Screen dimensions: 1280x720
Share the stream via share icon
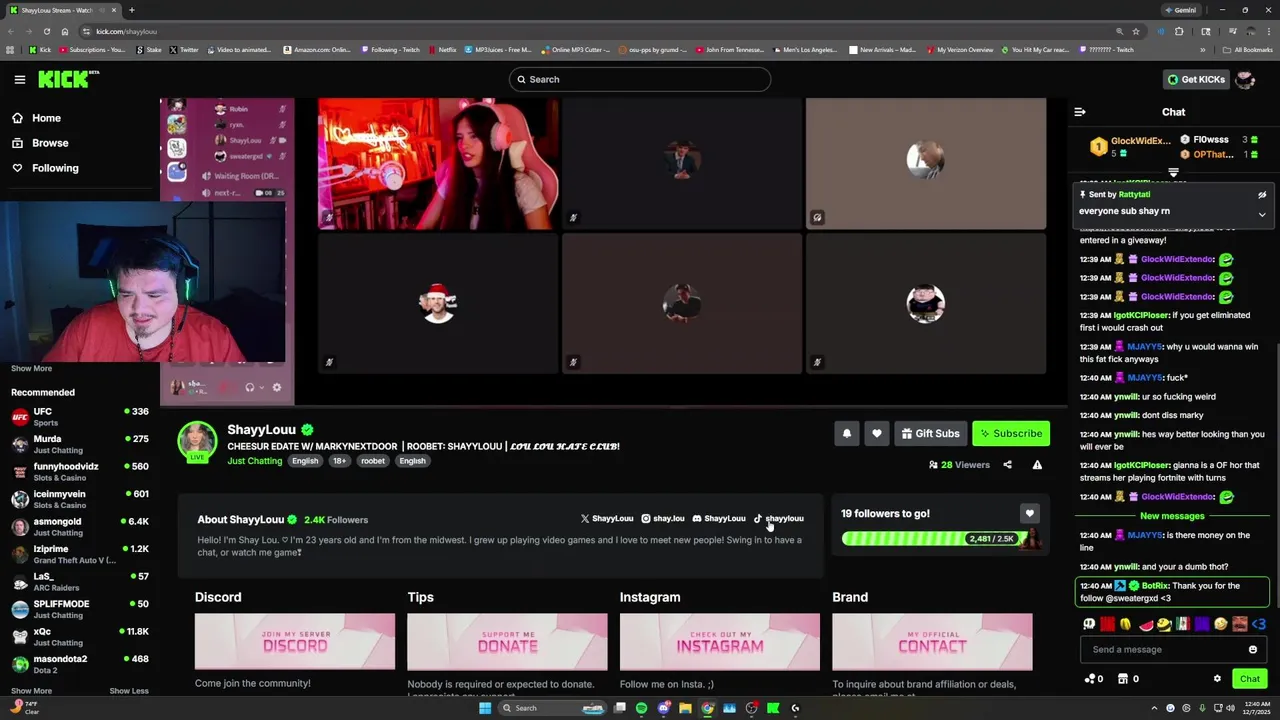tap(1007, 465)
